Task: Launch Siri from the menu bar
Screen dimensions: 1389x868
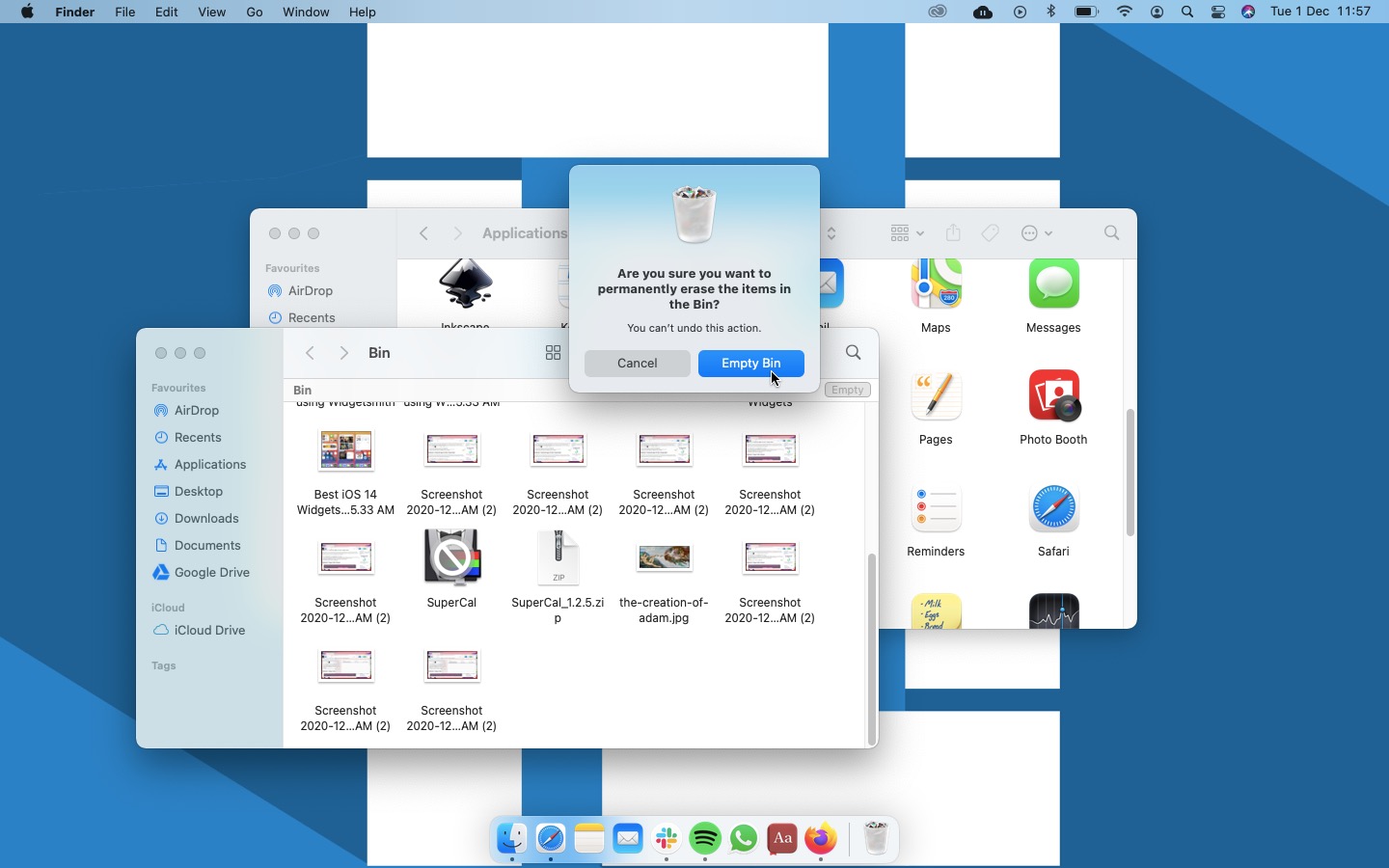Action: click(x=1248, y=12)
